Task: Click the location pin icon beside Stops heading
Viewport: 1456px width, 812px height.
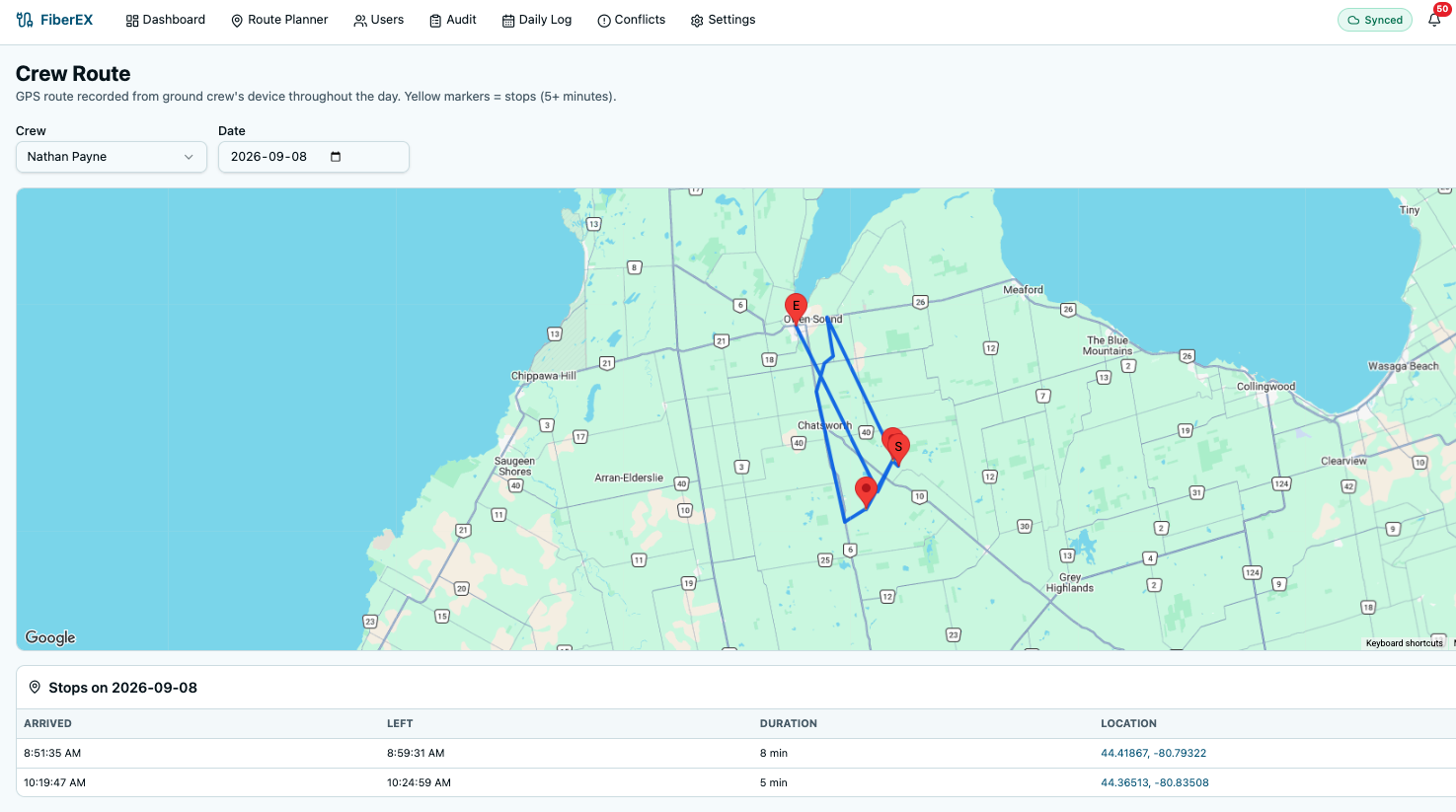Action: (x=35, y=688)
